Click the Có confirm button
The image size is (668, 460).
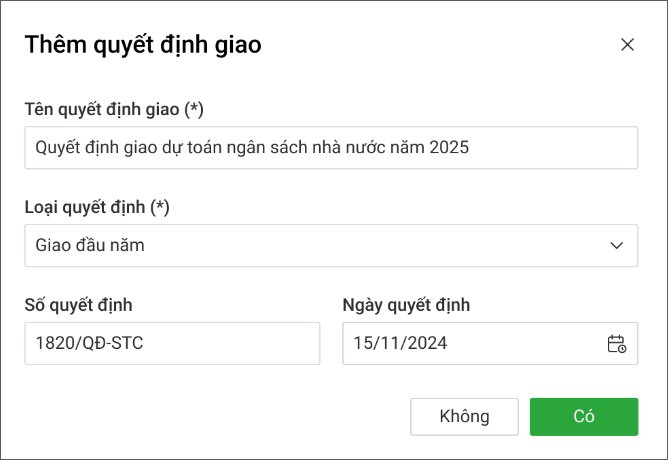click(583, 417)
